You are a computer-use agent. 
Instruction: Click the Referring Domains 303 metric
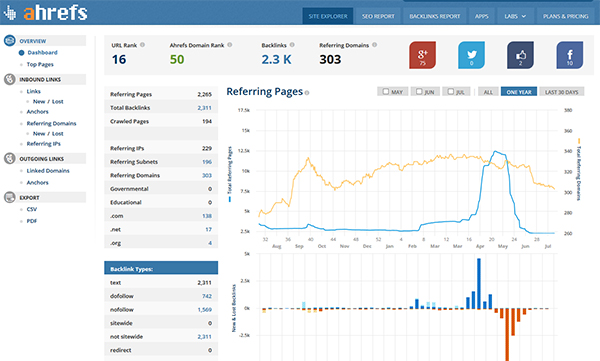330,59
